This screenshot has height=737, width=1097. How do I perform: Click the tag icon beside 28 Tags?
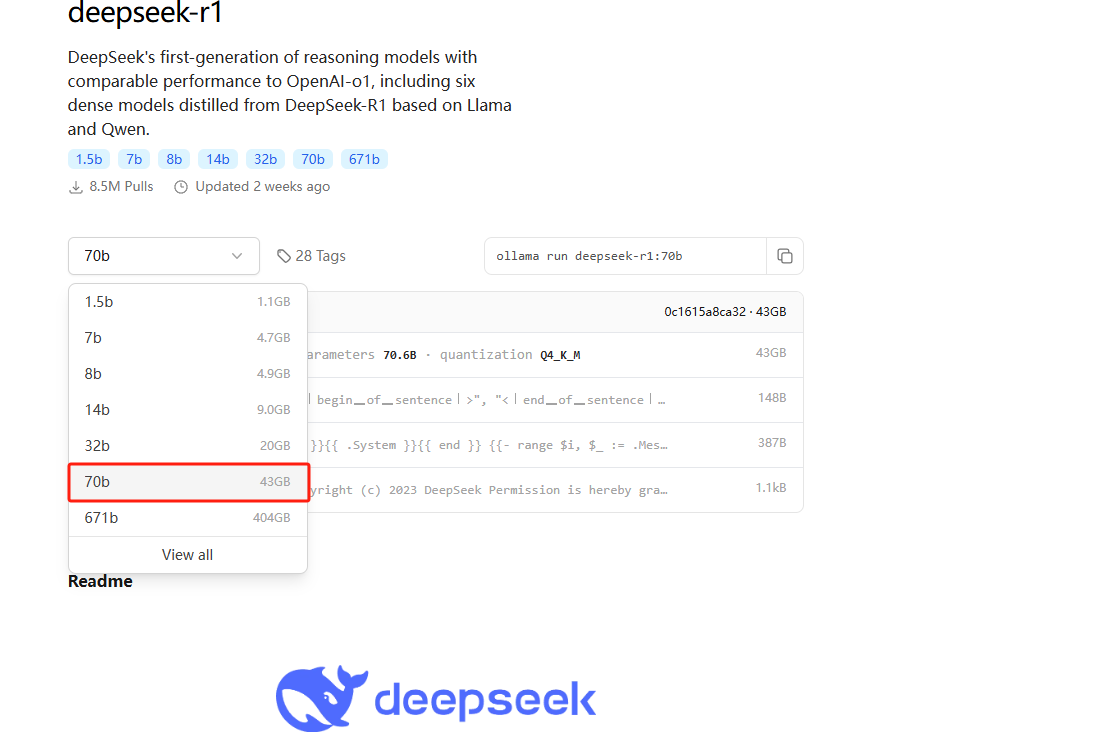284,256
